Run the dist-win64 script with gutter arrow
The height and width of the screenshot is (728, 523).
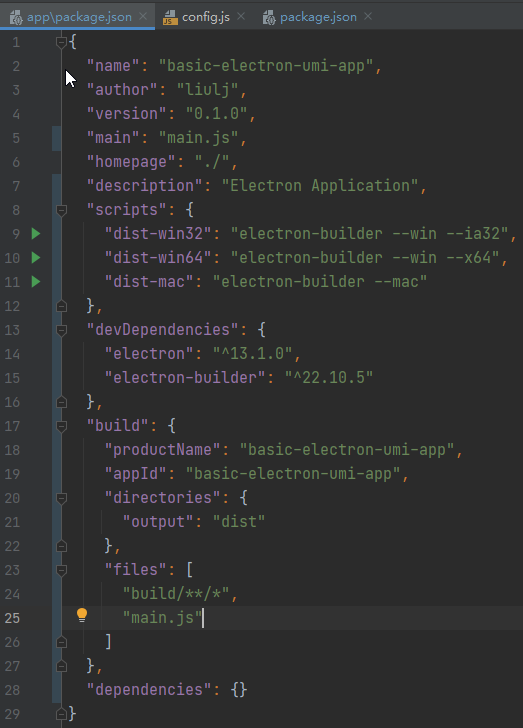[36, 258]
